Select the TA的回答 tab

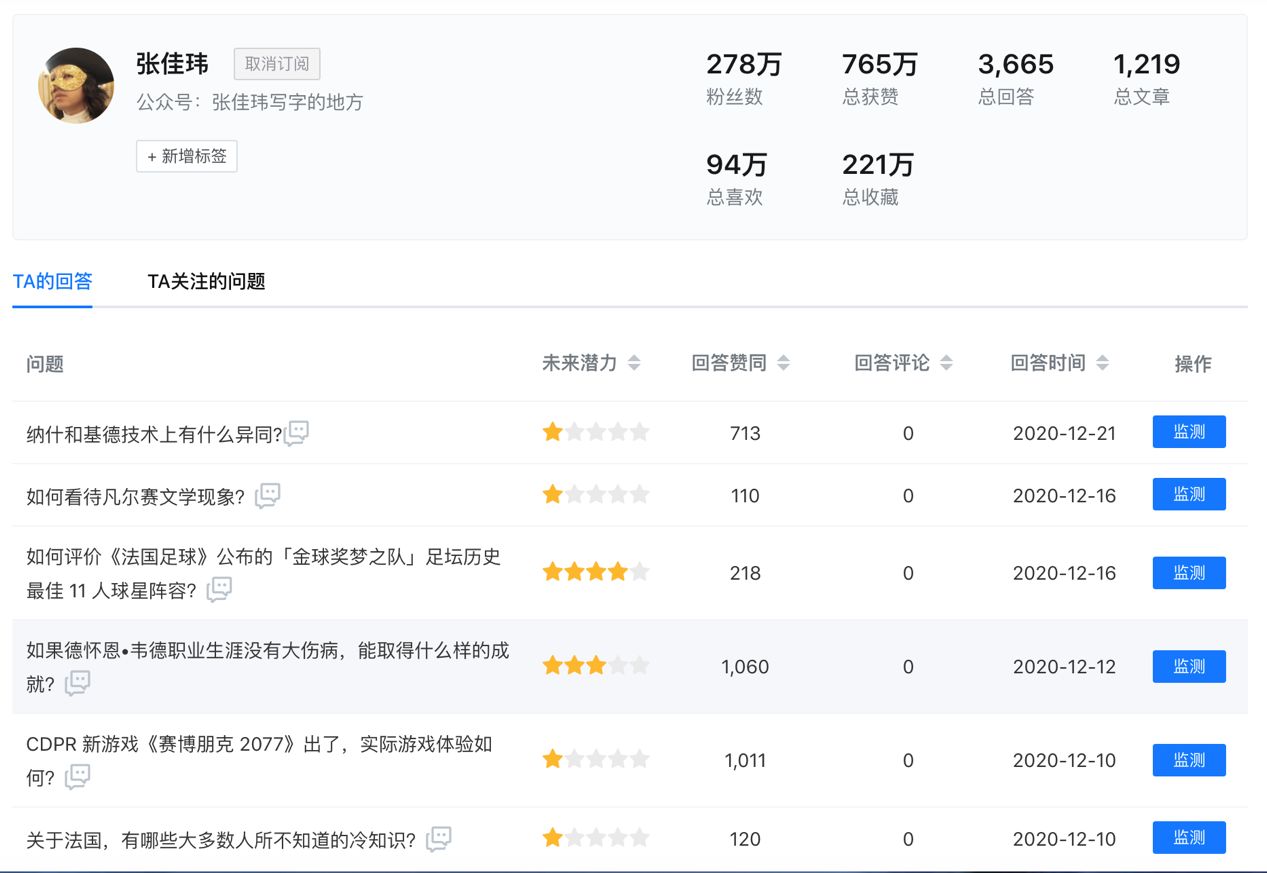click(x=52, y=282)
